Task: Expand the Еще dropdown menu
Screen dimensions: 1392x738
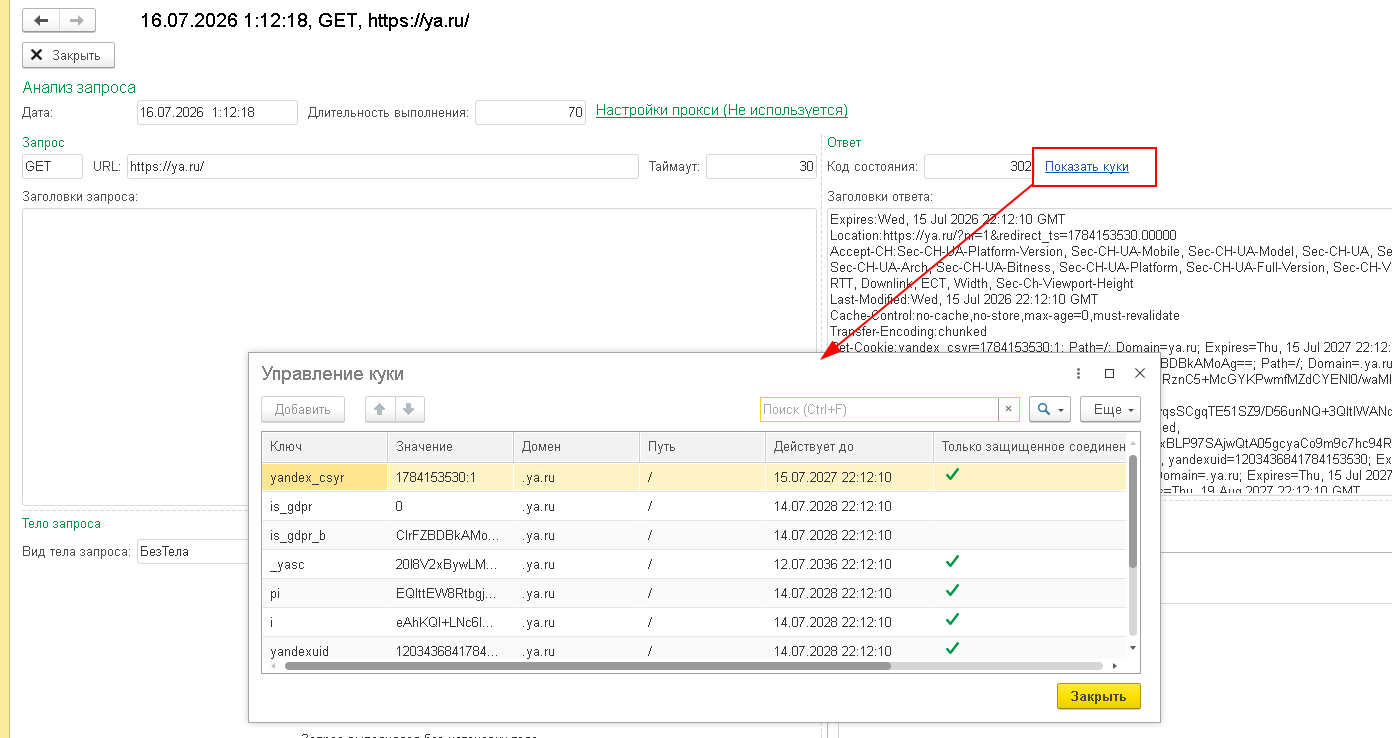Action: point(1110,409)
